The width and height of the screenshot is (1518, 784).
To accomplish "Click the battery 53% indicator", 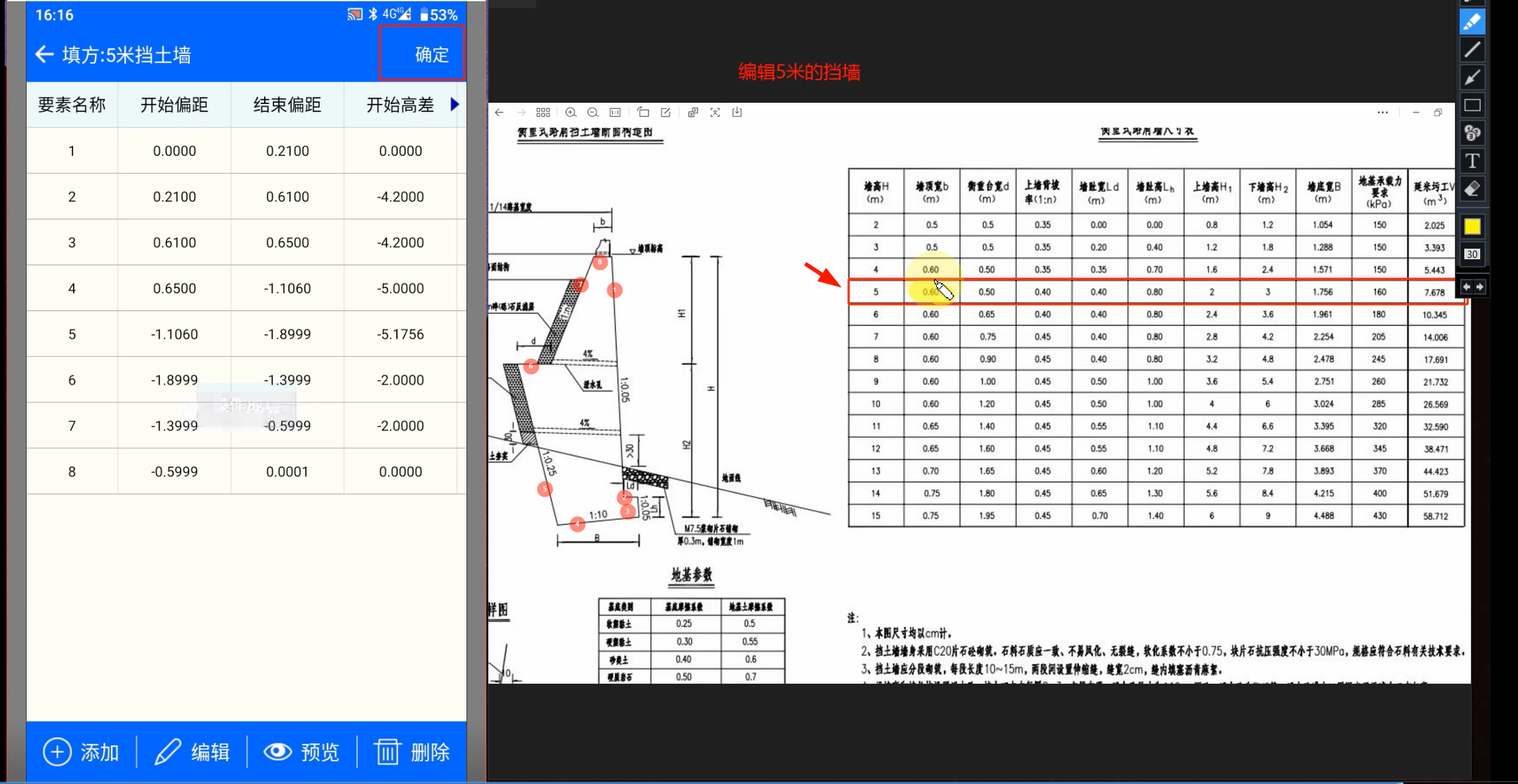I will tap(439, 15).
